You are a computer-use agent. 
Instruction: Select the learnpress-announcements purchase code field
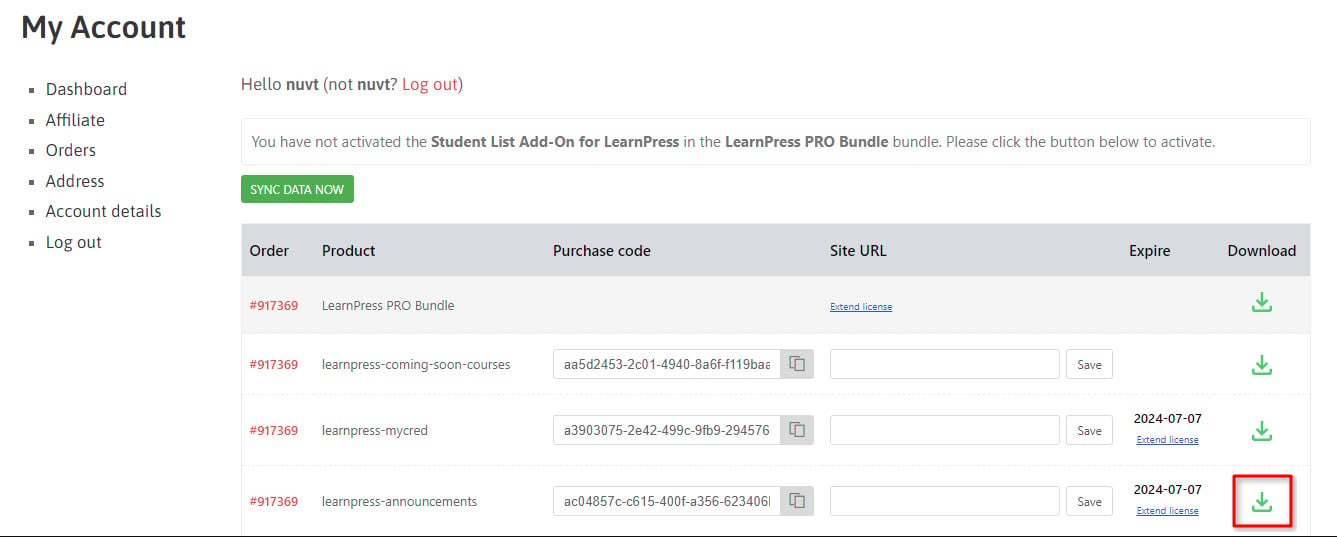pos(667,501)
